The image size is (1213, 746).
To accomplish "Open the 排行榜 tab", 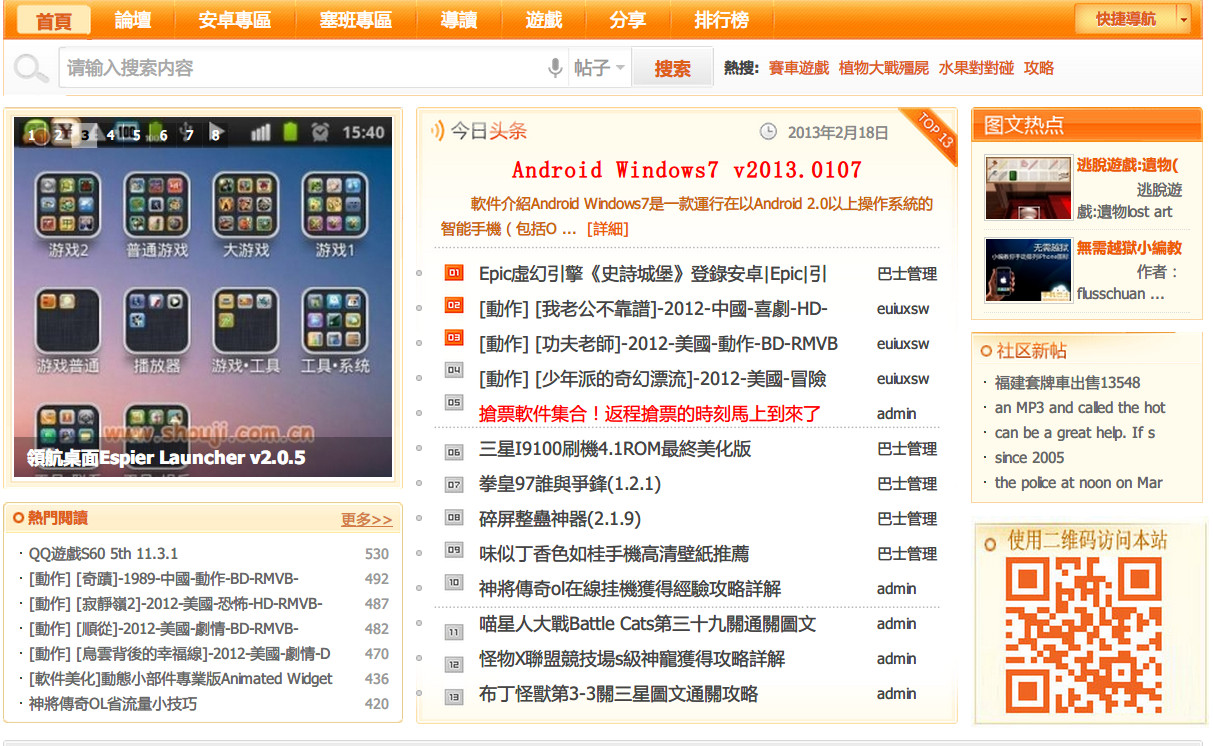I will click(721, 20).
